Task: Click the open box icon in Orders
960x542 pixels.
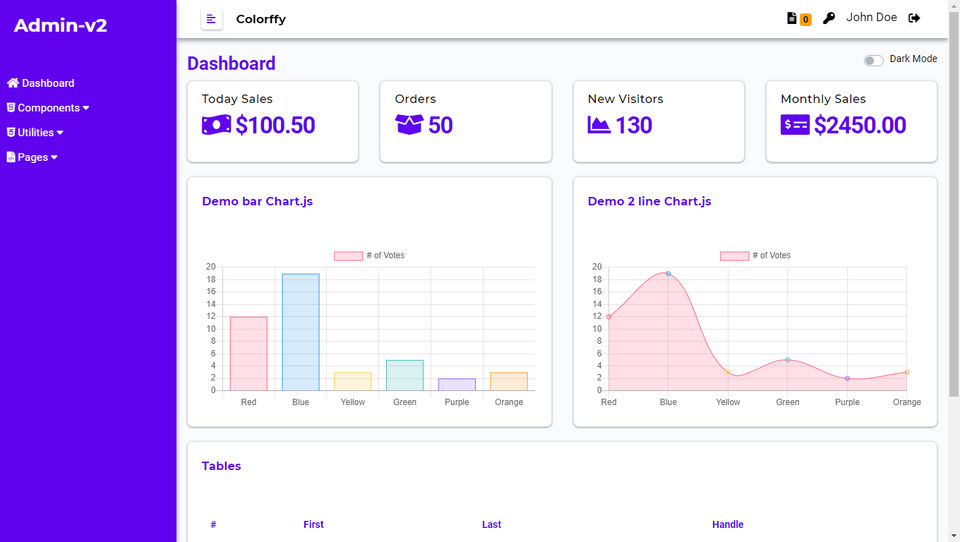Action: coord(409,125)
